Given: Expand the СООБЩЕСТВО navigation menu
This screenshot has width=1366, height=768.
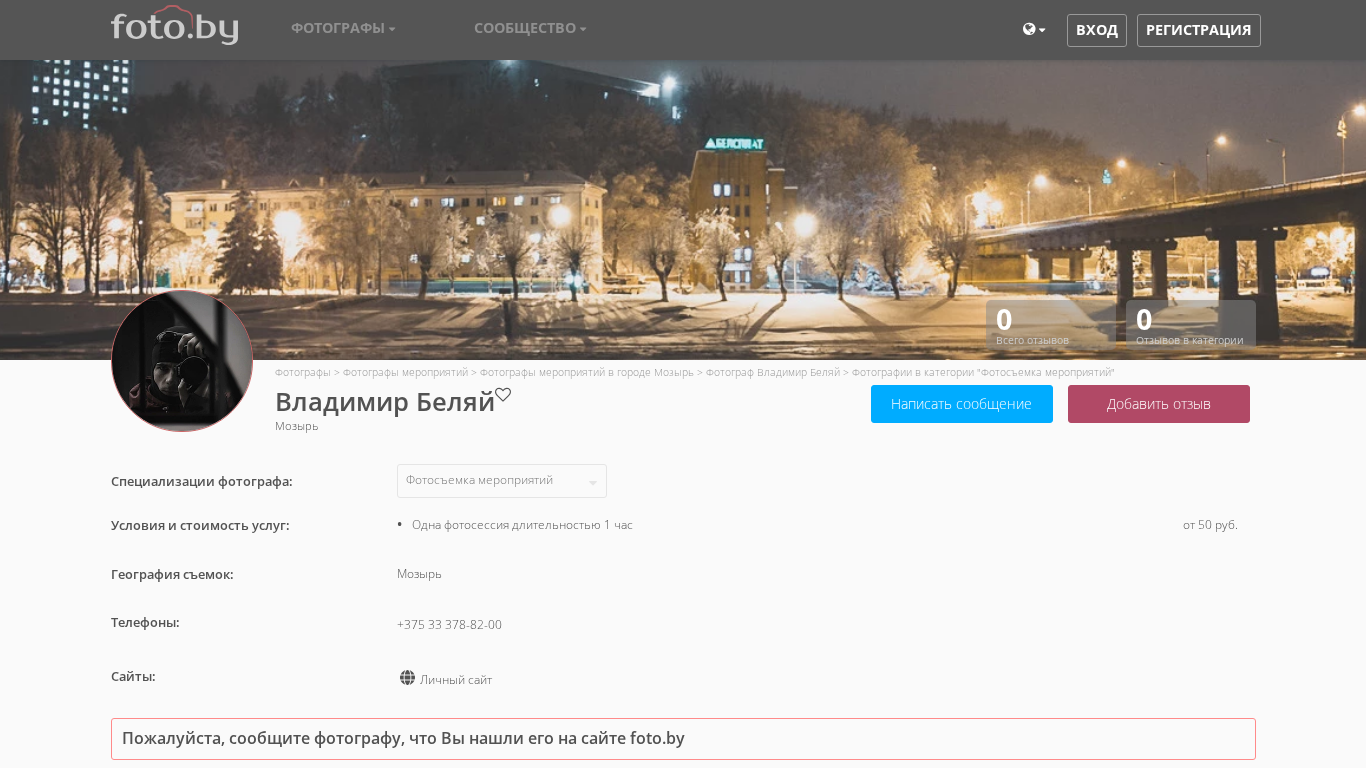Looking at the screenshot, I should (530, 28).
